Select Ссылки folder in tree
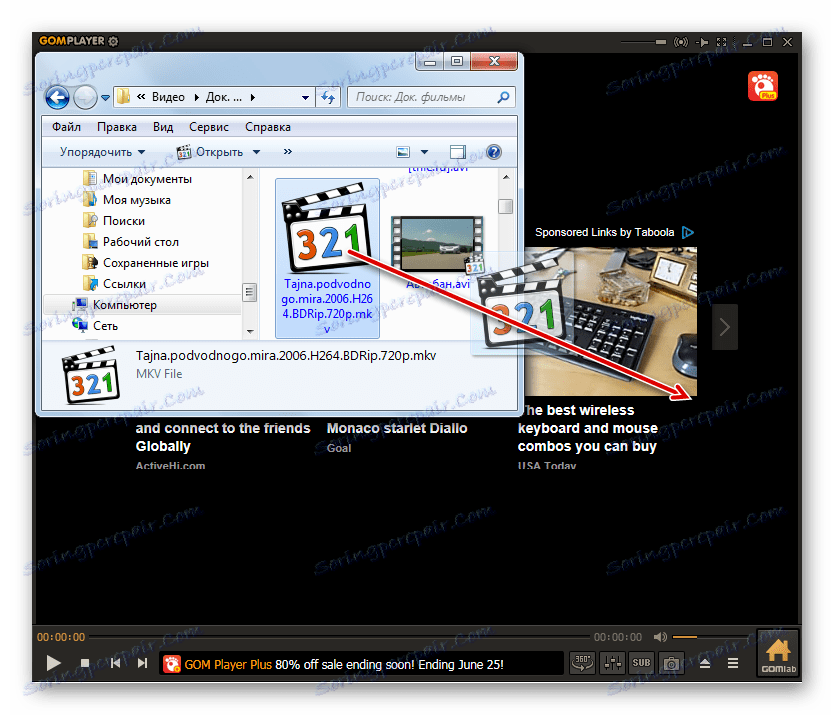 coord(124,284)
